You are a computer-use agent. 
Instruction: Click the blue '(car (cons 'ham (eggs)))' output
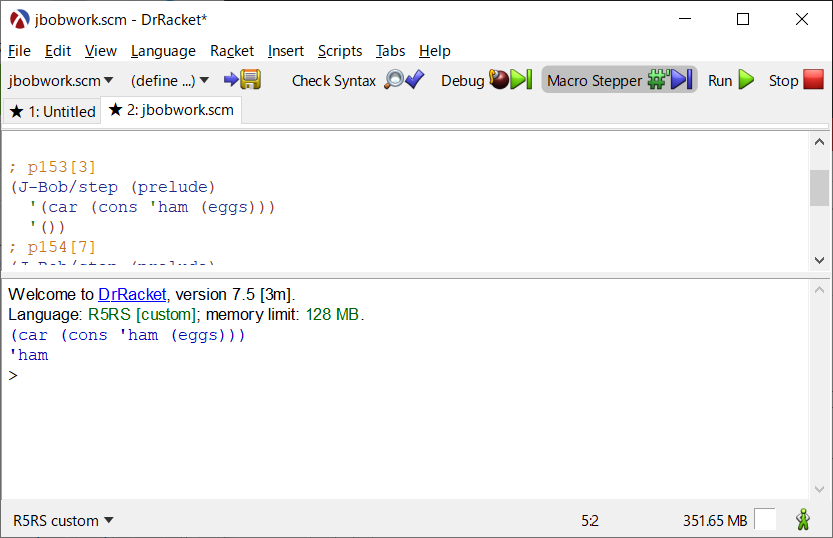128,335
